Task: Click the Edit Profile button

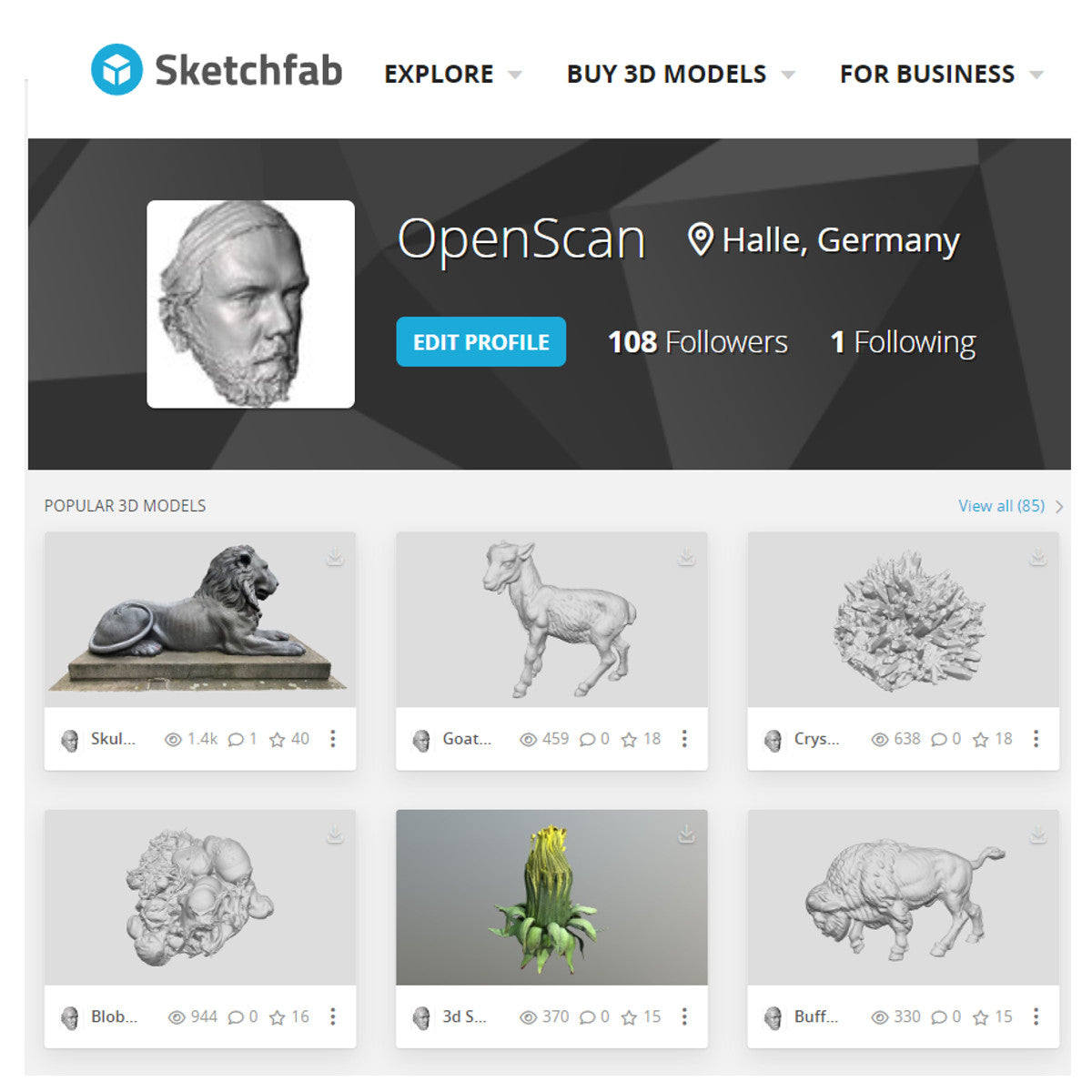Action: [481, 342]
